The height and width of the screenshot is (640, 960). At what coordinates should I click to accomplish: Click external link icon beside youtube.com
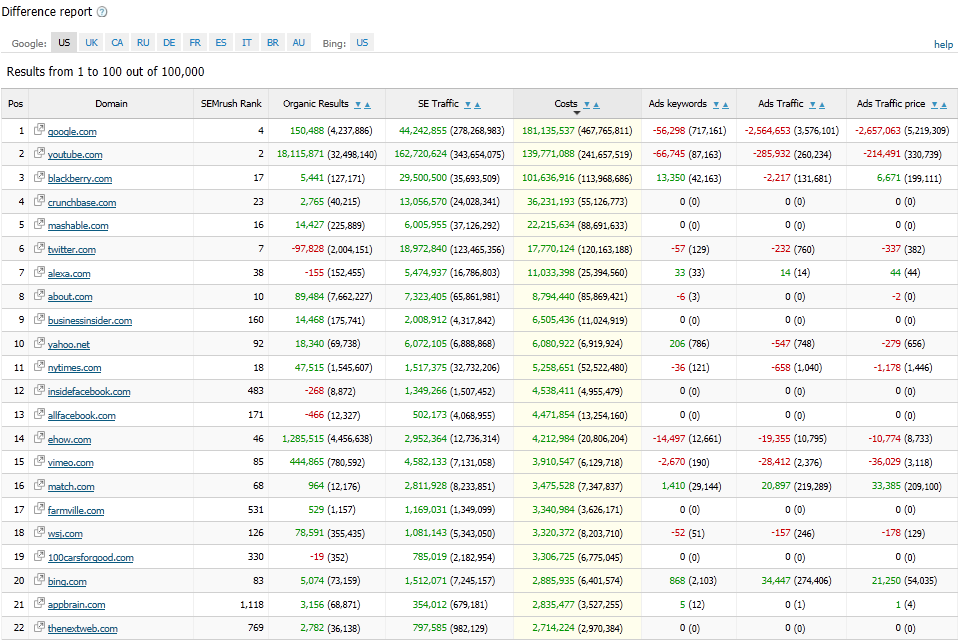click(x=39, y=152)
